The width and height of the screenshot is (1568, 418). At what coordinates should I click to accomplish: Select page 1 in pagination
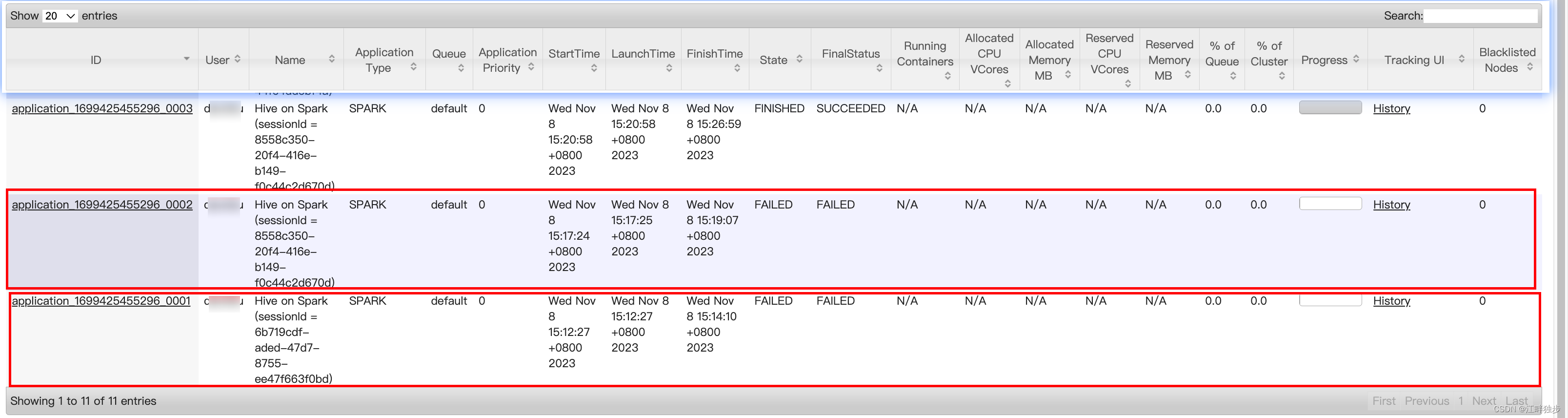tap(1460, 401)
